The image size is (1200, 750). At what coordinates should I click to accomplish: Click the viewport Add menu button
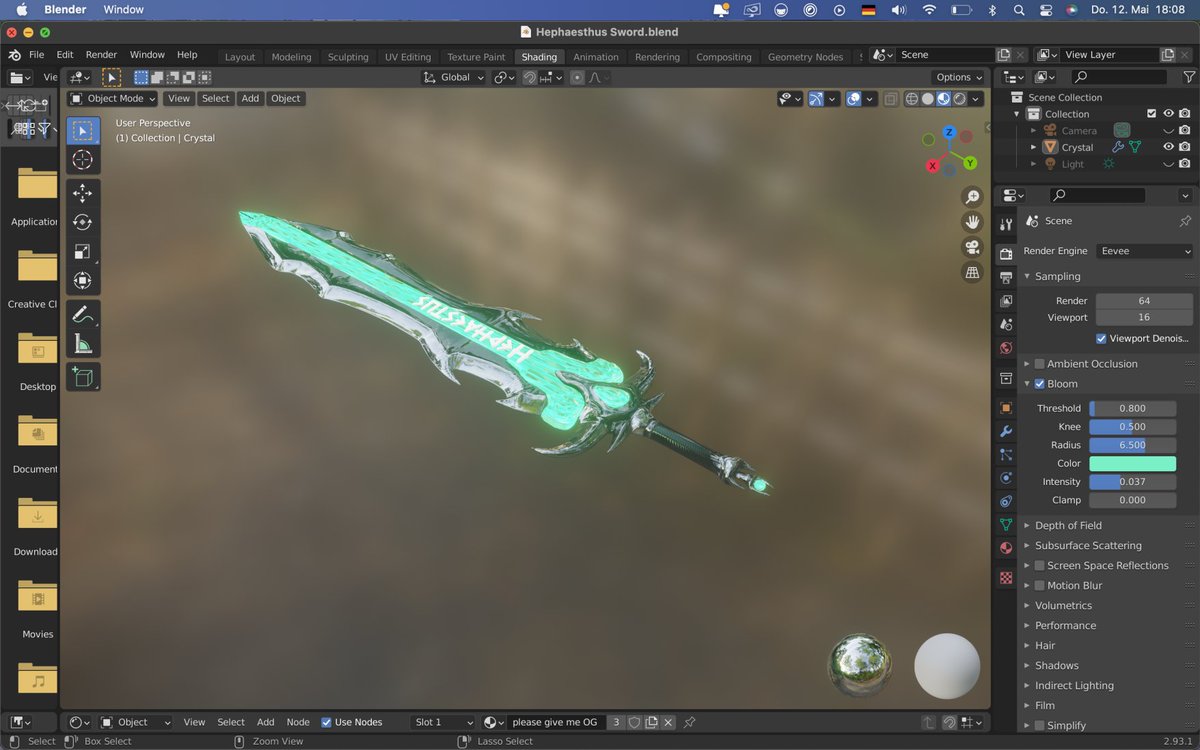[x=250, y=99]
